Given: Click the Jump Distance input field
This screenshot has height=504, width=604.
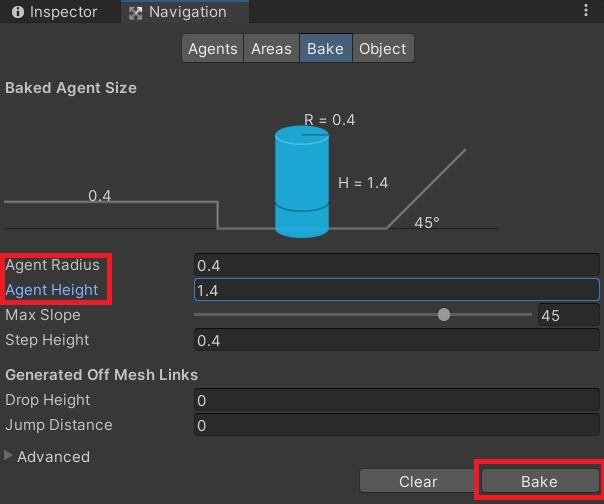Looking at the screenshot, I should point(396,425).
